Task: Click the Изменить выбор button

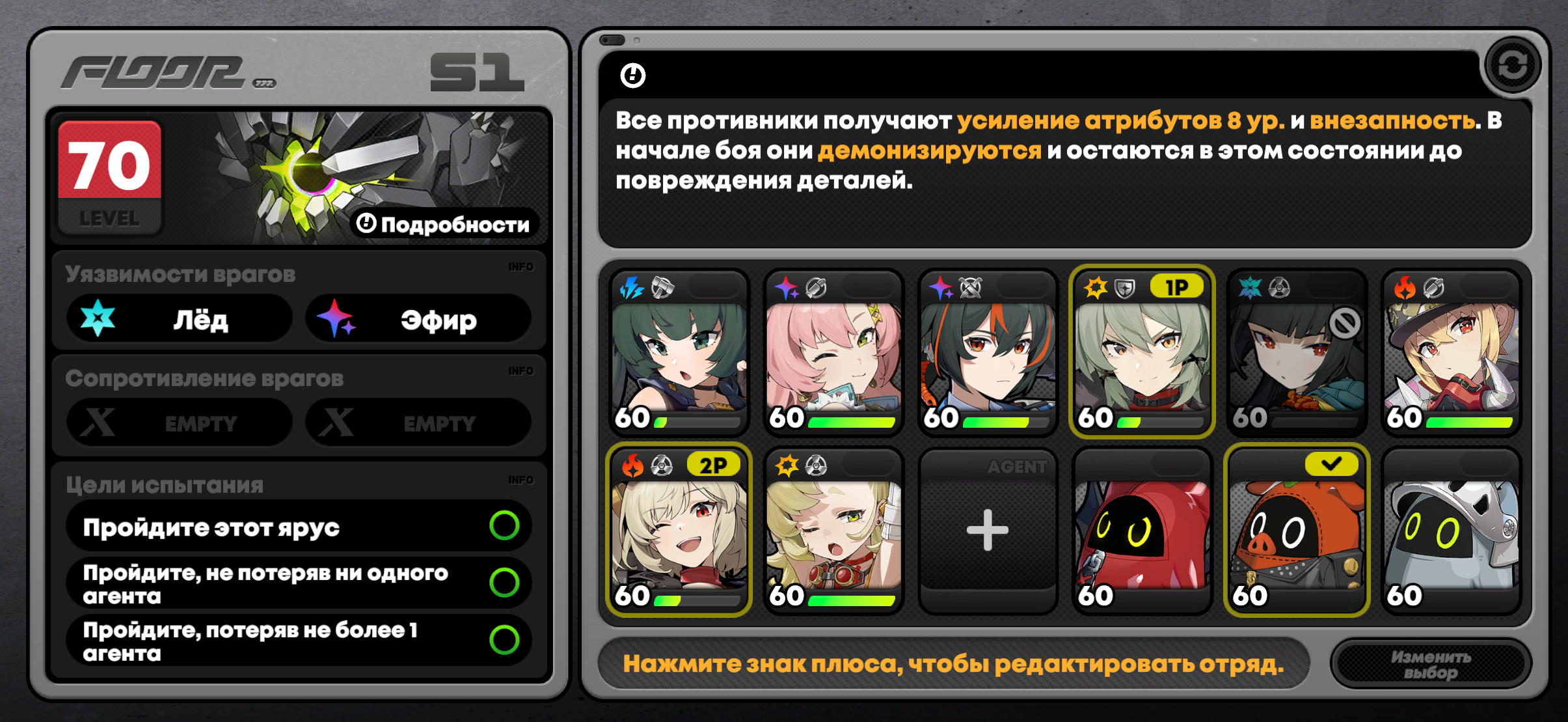Action: pyautogui.click(x=1431, y=664)
